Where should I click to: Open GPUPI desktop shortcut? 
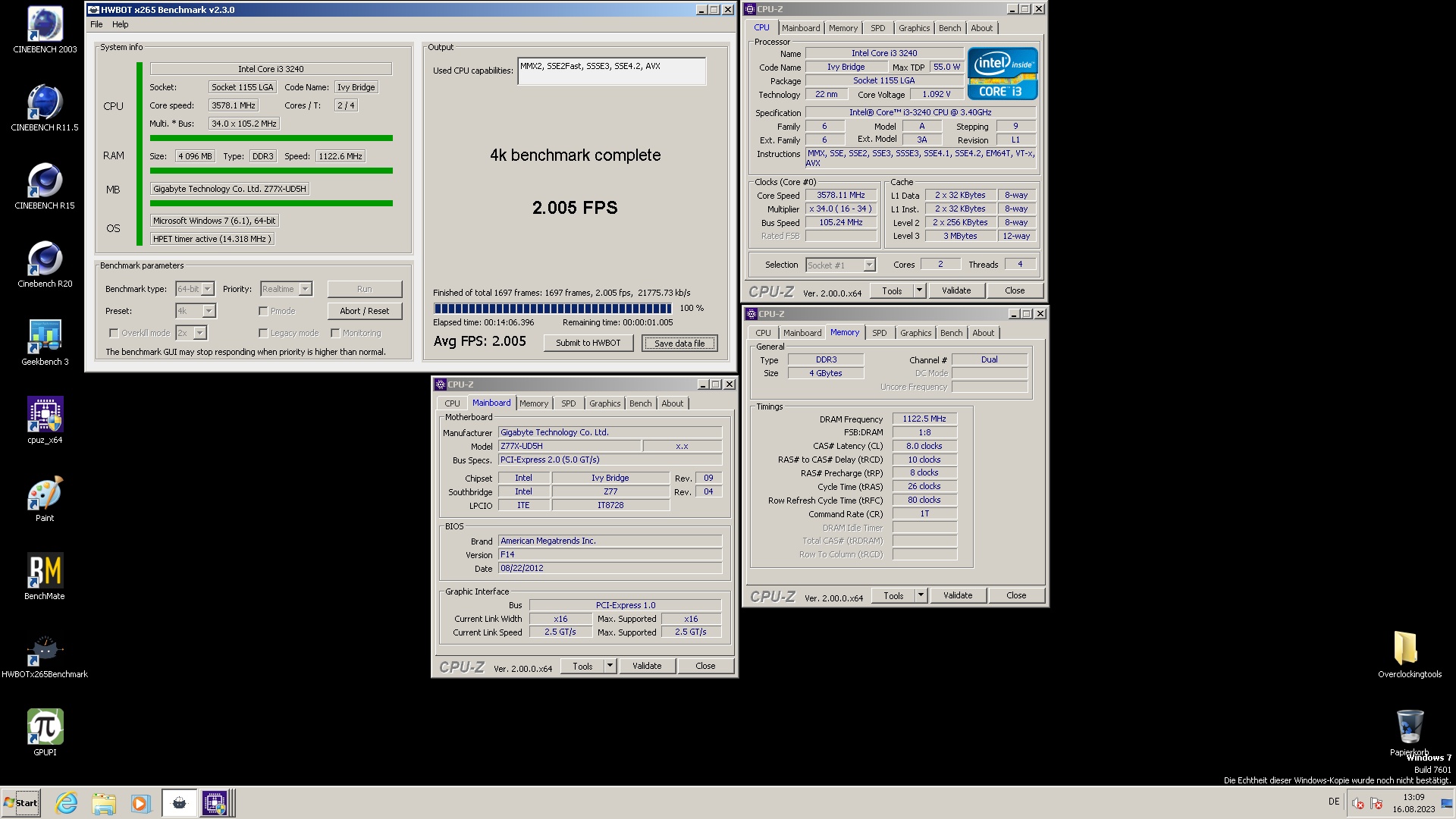tap(45, 733)
